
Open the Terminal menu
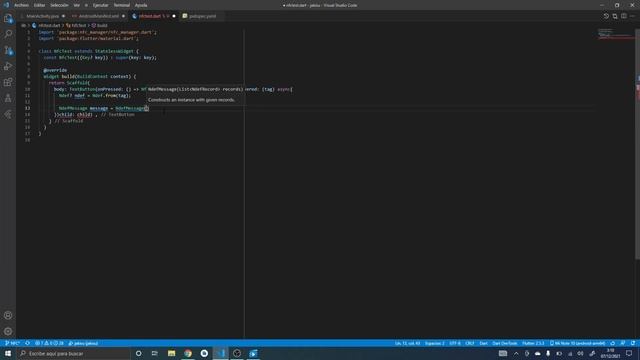click(122, 5)
